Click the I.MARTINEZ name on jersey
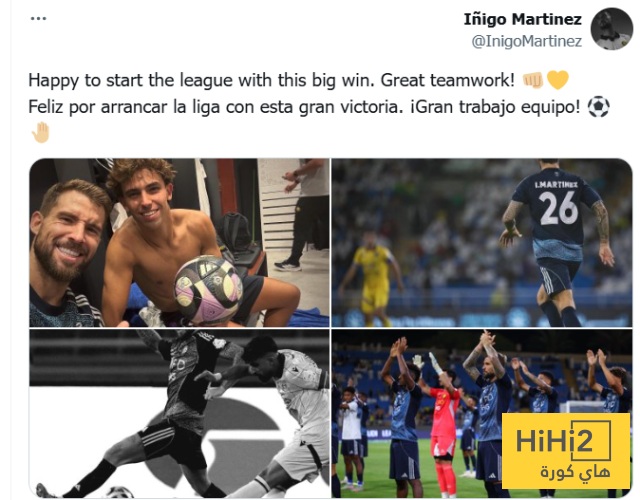This screenshot has width=640, height=500. [x=556, y=184]
